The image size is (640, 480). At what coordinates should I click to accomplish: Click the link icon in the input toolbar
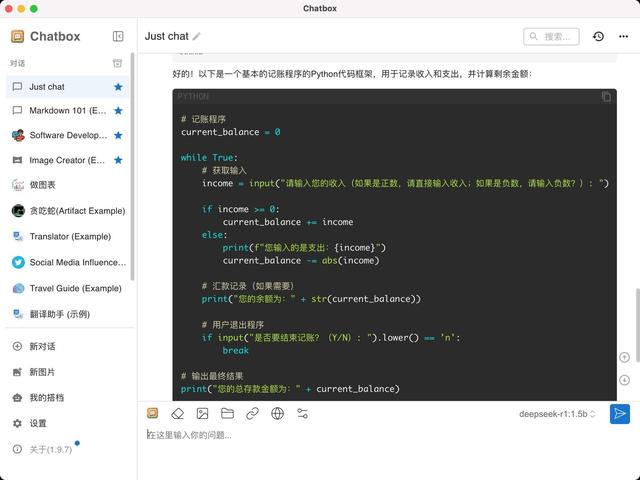click(x=252, y=413)
